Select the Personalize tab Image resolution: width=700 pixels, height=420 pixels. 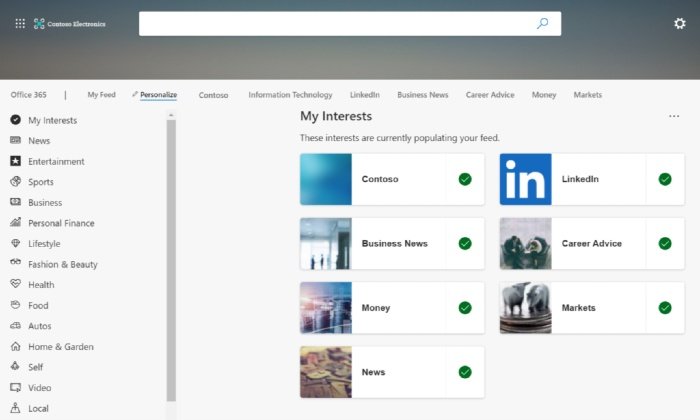158,95
